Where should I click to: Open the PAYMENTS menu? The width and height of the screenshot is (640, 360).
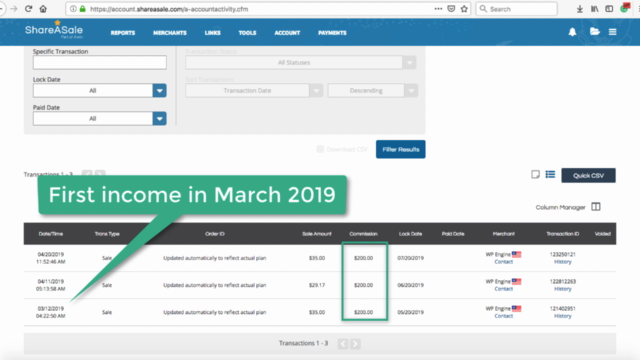click(x=332, y=33)
